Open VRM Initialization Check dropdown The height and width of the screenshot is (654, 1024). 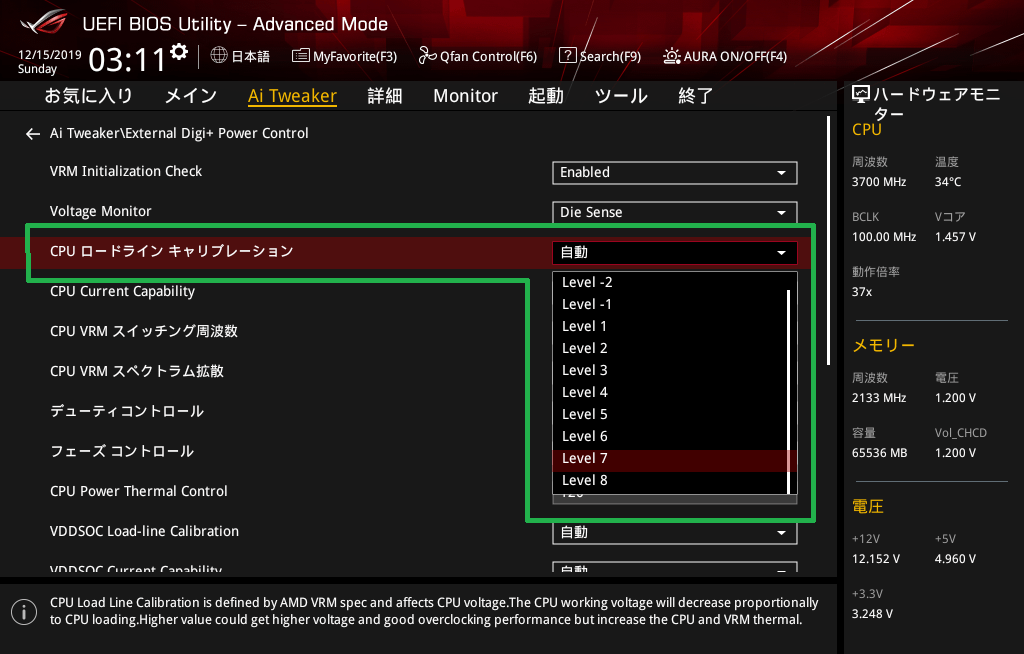click(675, 172)
